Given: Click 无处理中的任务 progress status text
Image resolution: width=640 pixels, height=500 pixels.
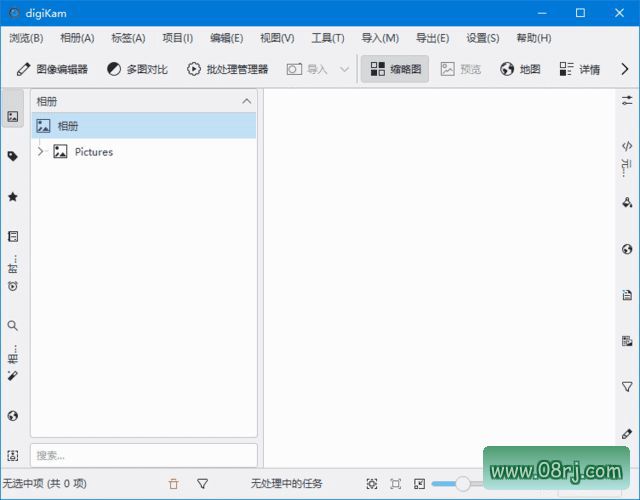Looking at the screenshot, I should (x=287, y=484).
